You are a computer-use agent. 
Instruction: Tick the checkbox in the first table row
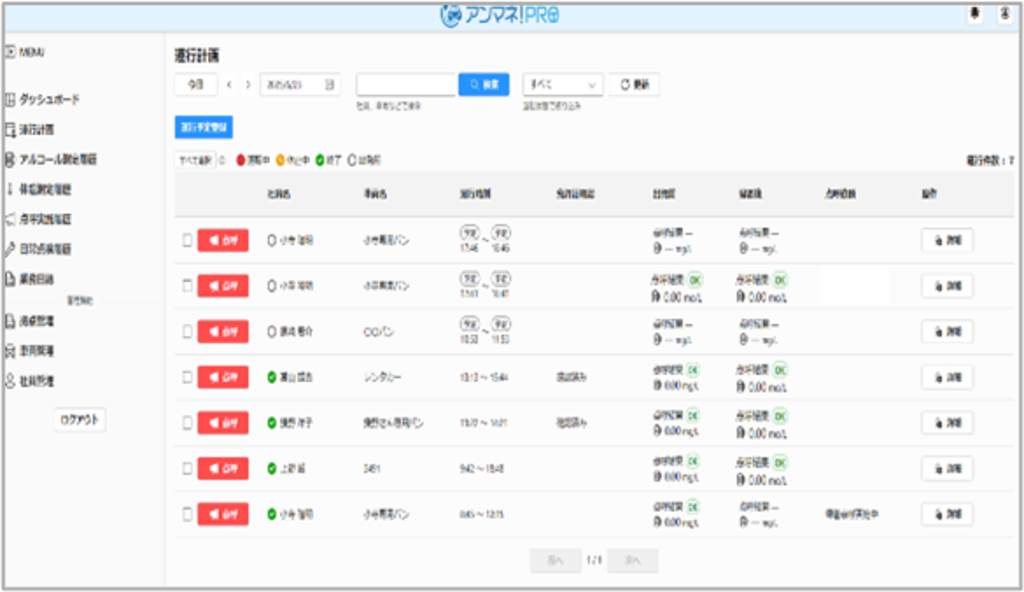pos(187,240)
